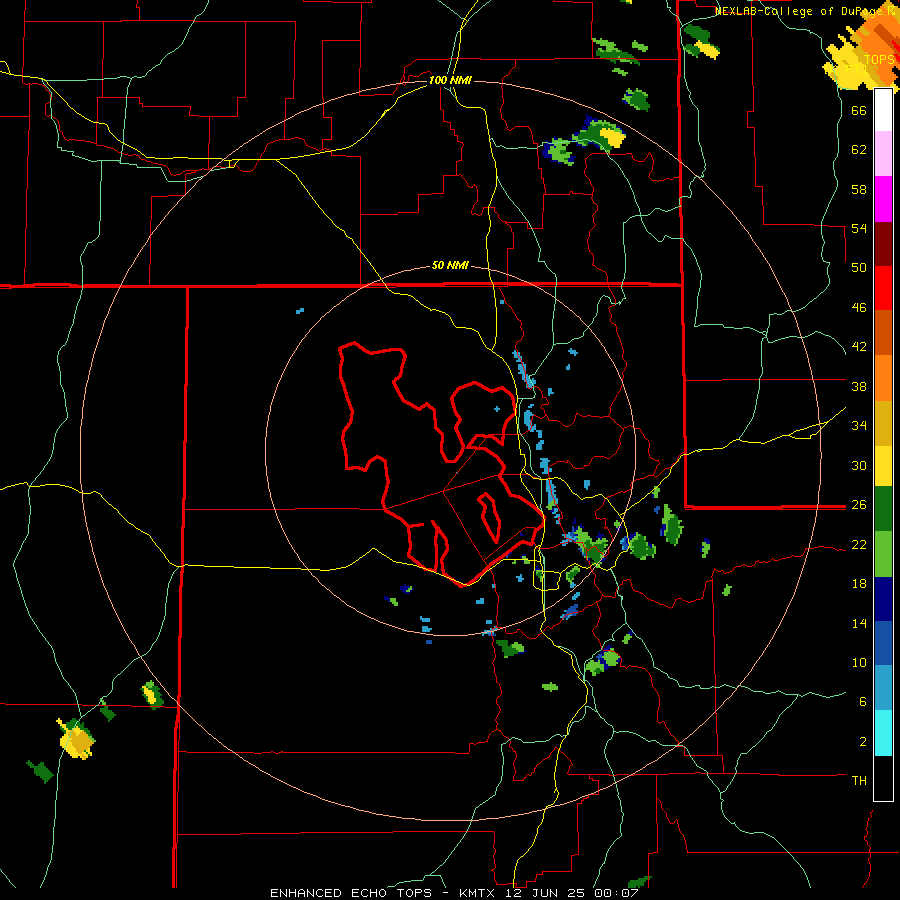Click the legend value '34'
The height and width of the screenshot is (900, 900).
point(859,426)
